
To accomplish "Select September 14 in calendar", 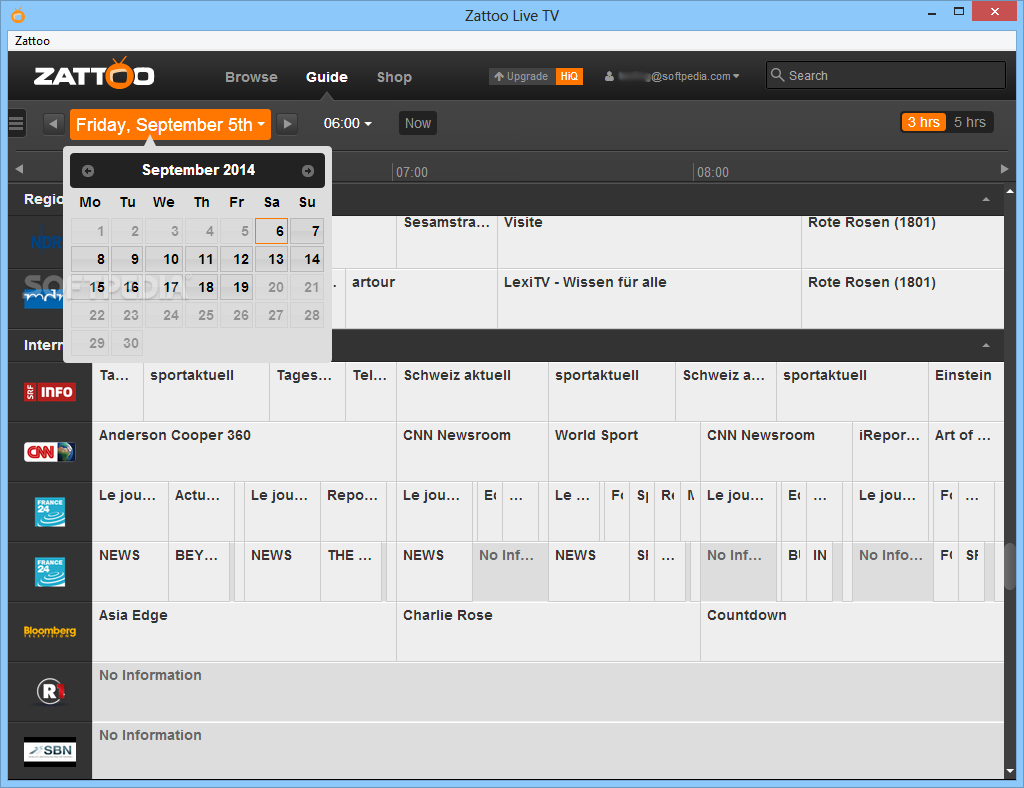I will [x=307, y=259].
